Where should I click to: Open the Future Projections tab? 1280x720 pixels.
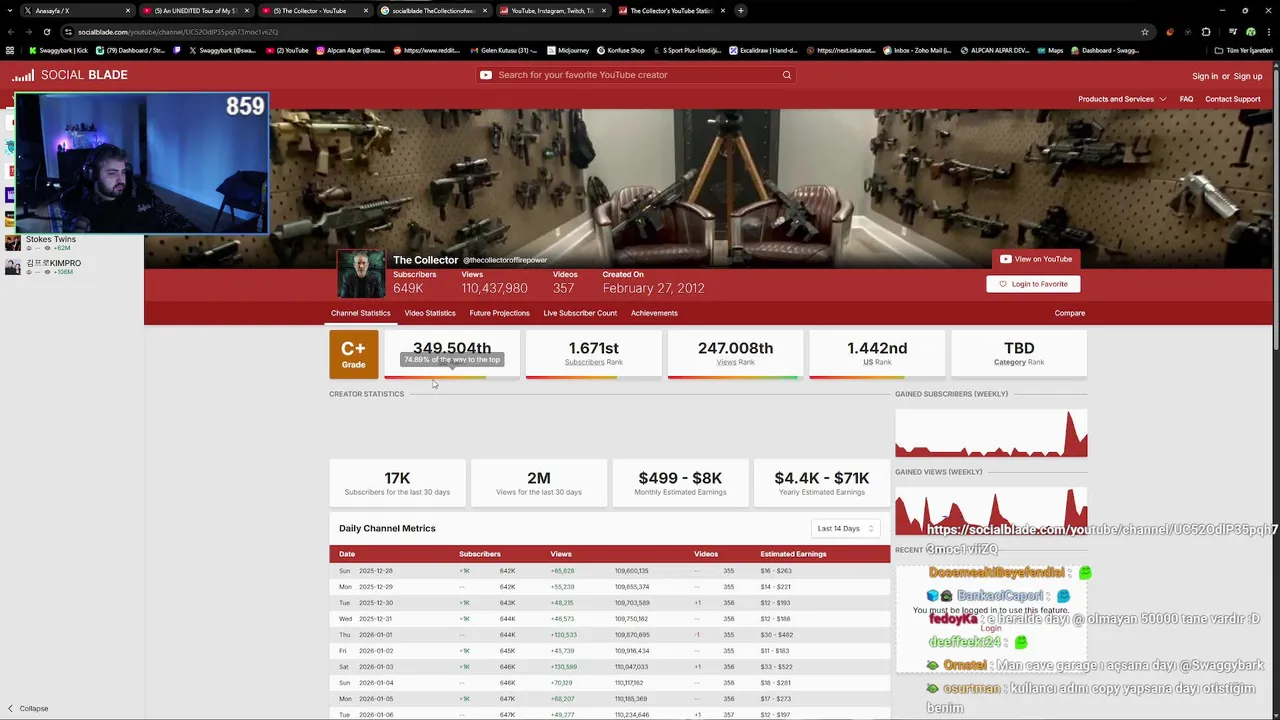tap(499, 313)
